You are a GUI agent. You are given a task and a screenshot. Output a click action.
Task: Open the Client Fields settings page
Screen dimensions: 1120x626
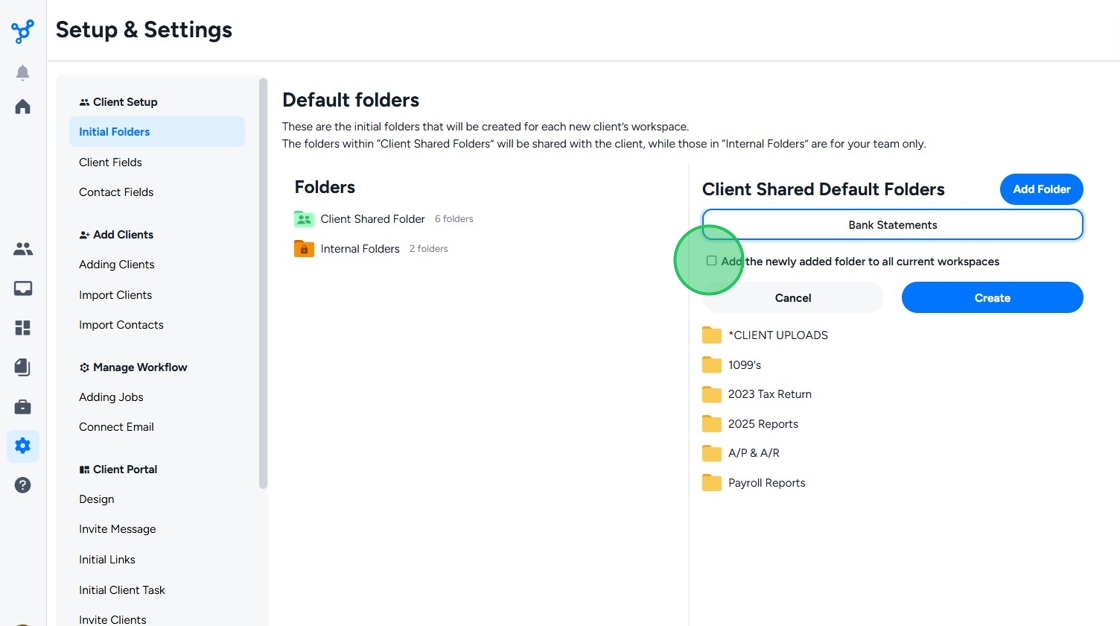point(110,162)
